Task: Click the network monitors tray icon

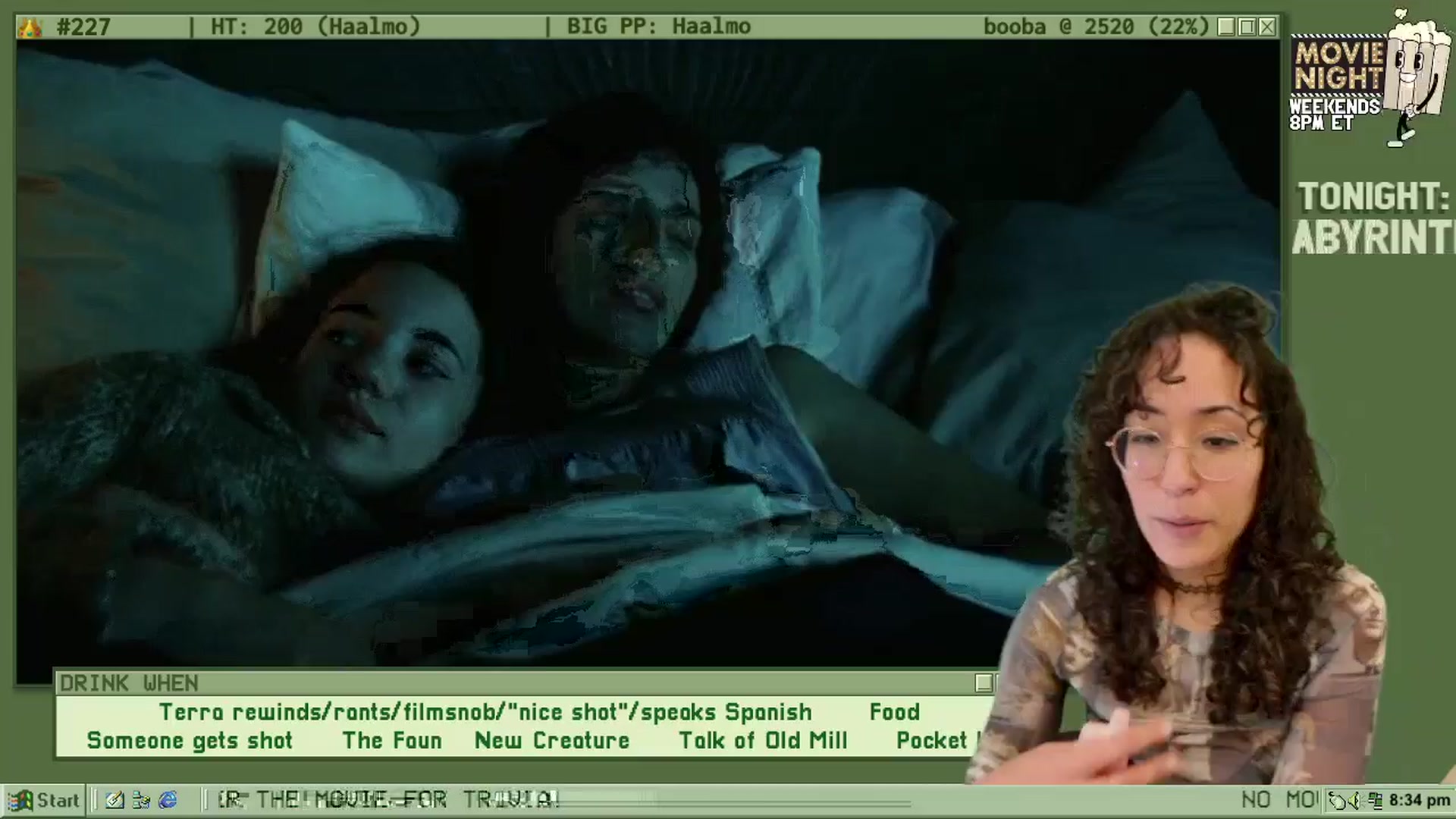Action: point(1376,800)
